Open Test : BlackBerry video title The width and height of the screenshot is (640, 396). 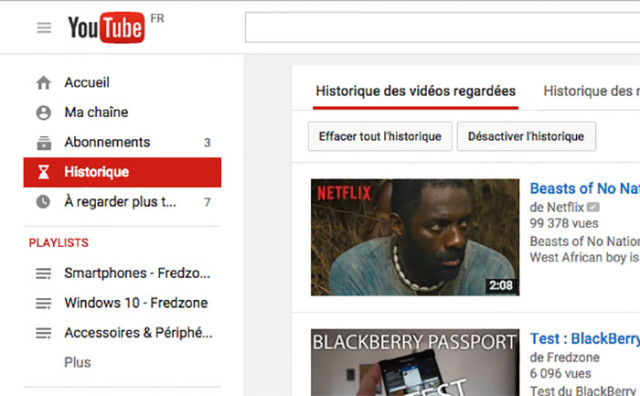pyautogui.click(x=585, y=339)
